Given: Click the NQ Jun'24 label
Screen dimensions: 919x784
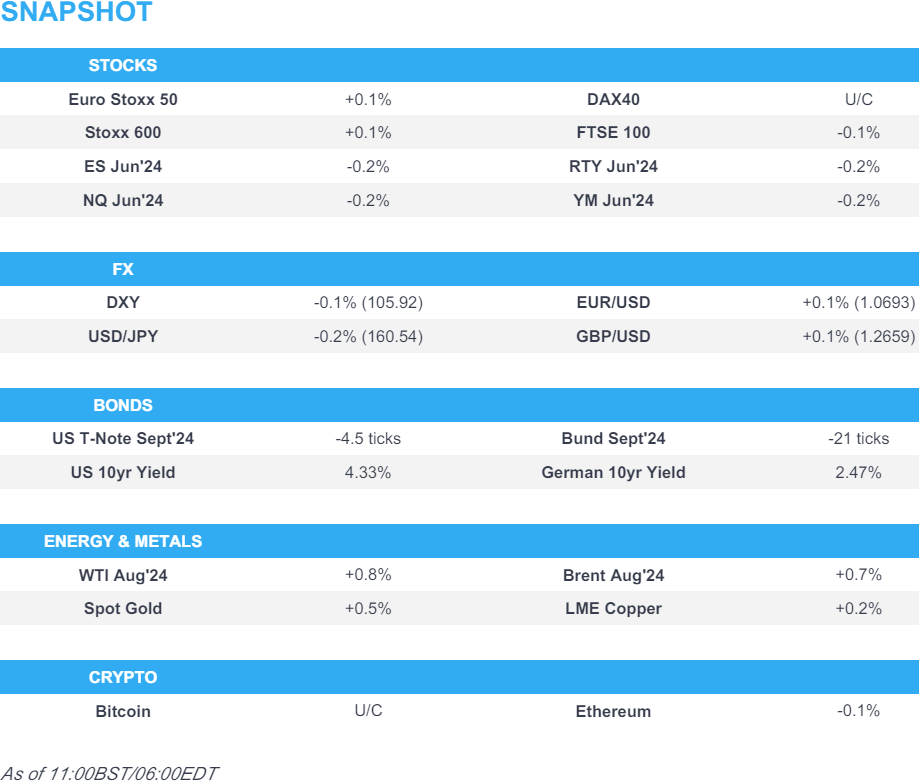Looking at the screenshot, I should pyautogui.click(x=123, y=200).
